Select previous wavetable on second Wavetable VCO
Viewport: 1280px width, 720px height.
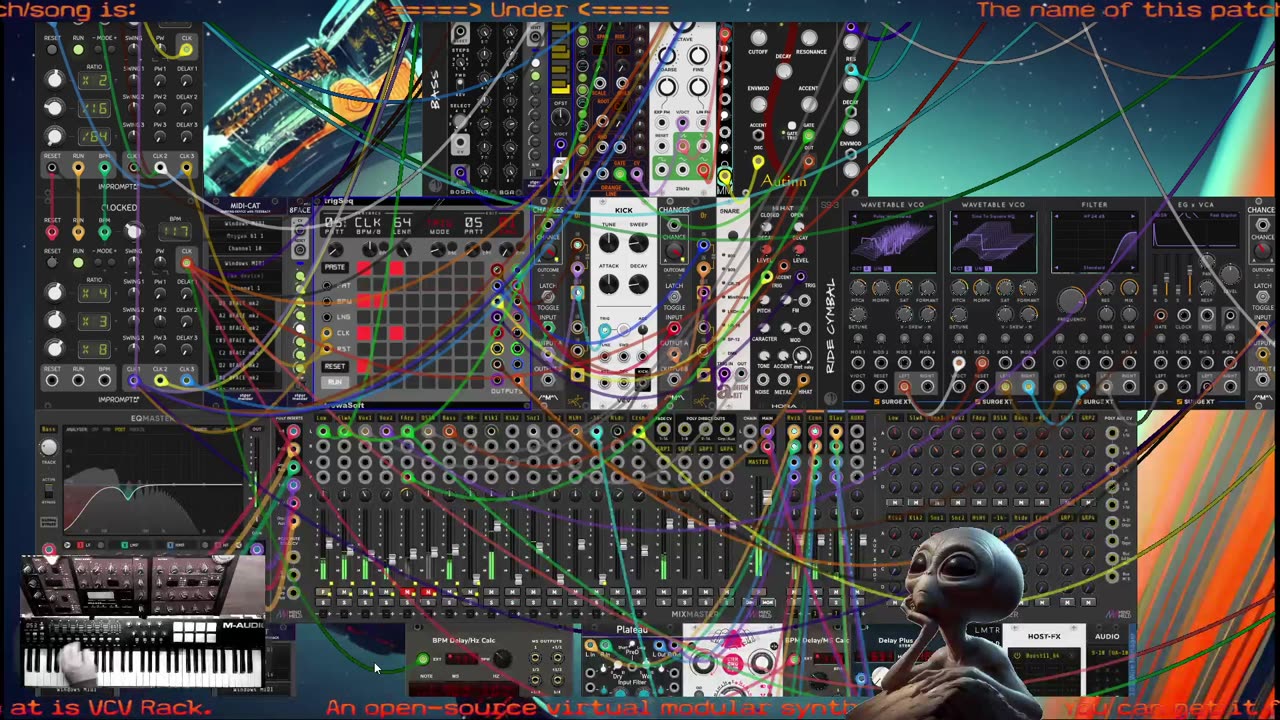(x=954, y=216)
